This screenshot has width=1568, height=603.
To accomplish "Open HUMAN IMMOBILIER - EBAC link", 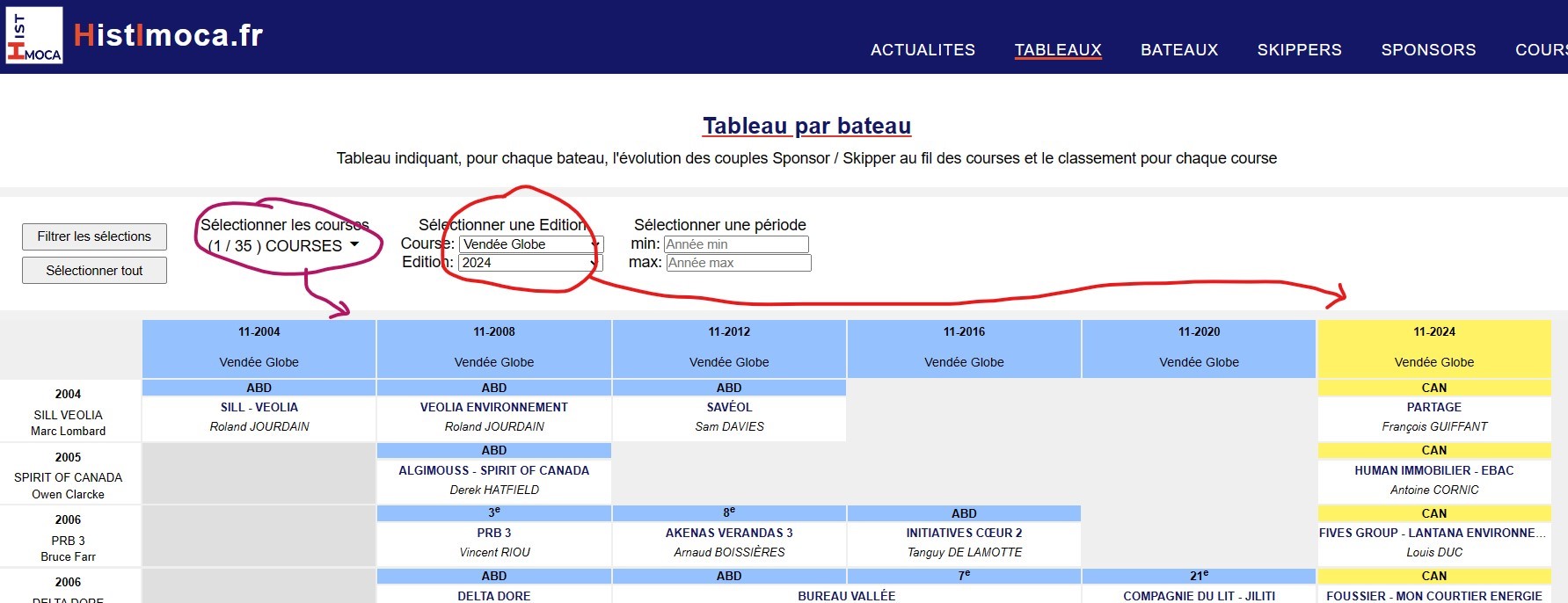I will tap(1434, 470).
